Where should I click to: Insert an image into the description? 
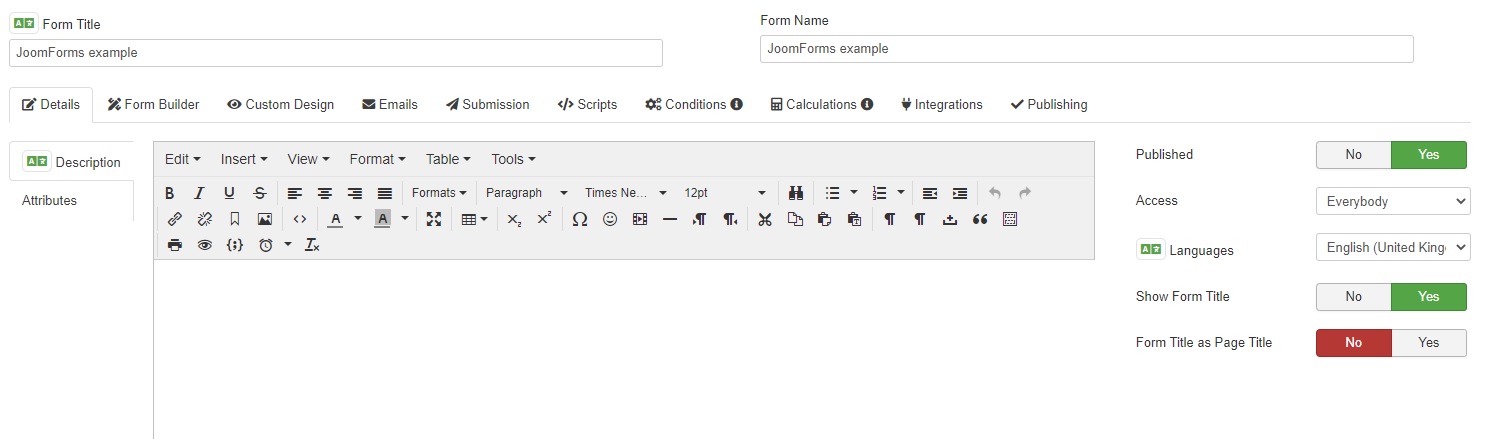tap(265, 219)
